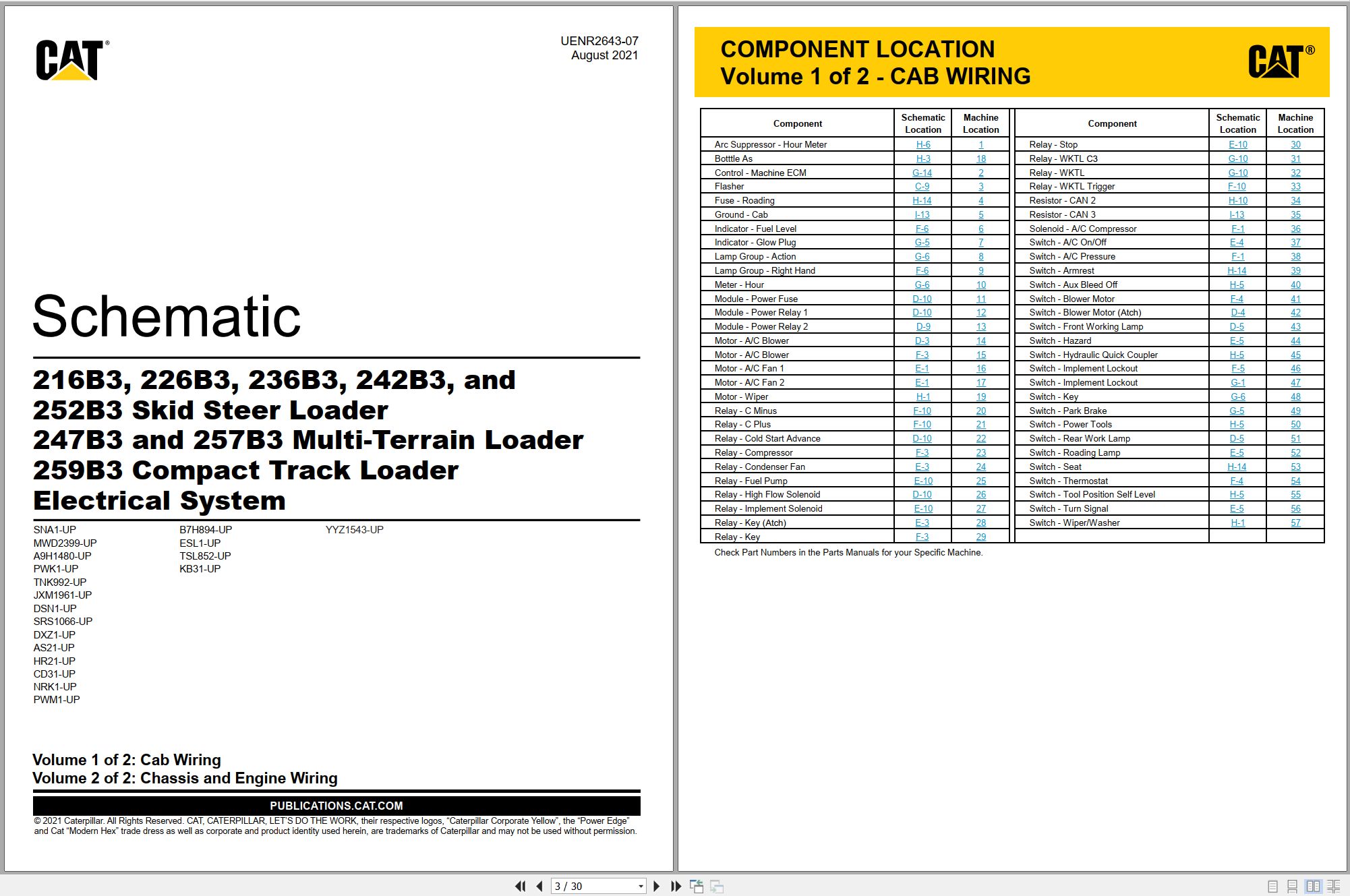Click the Check Part Numbers note
Screen dimensions: 1350x896
click(x=848, y=552)
